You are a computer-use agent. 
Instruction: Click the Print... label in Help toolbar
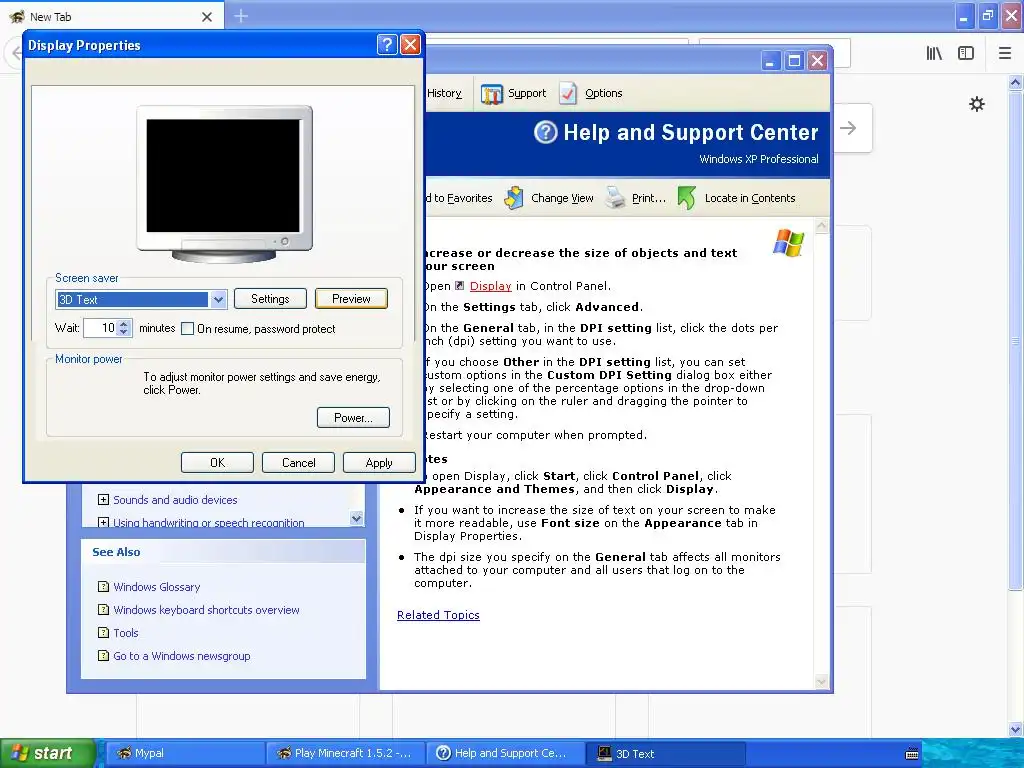pos(648,198)
